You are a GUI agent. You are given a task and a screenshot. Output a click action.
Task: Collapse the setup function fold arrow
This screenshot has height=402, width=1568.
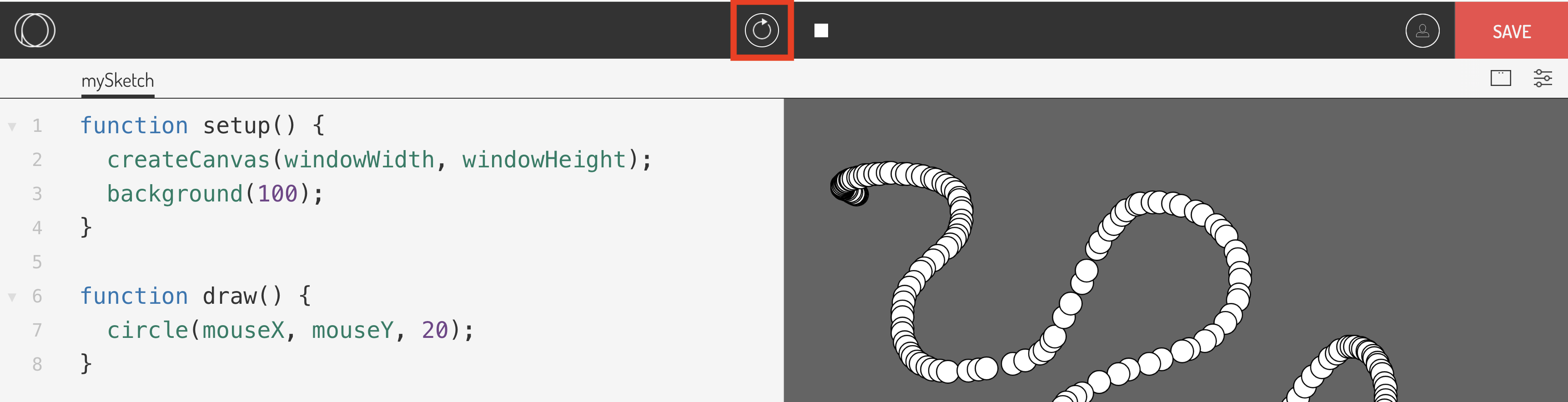tap(12, 127)
